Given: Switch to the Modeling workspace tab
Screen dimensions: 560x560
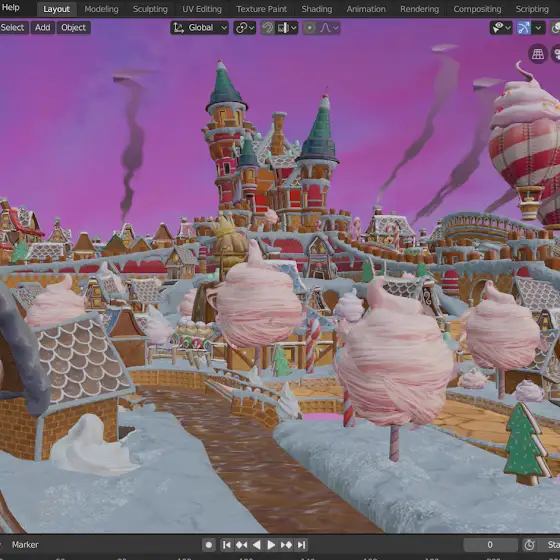Looking at the screenshot, I should click(101, 9).
